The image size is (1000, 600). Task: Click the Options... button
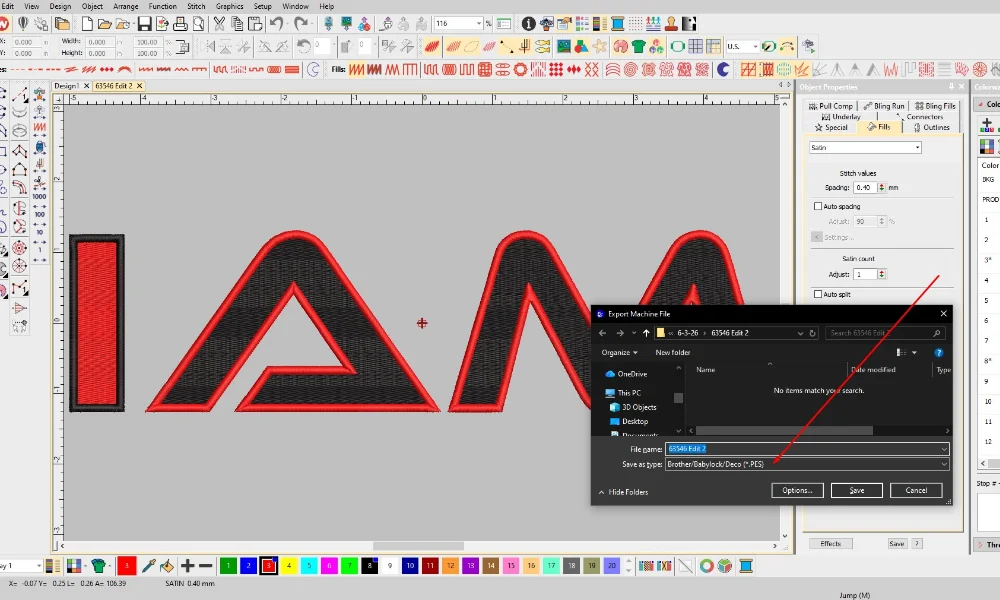pos(797,490)
